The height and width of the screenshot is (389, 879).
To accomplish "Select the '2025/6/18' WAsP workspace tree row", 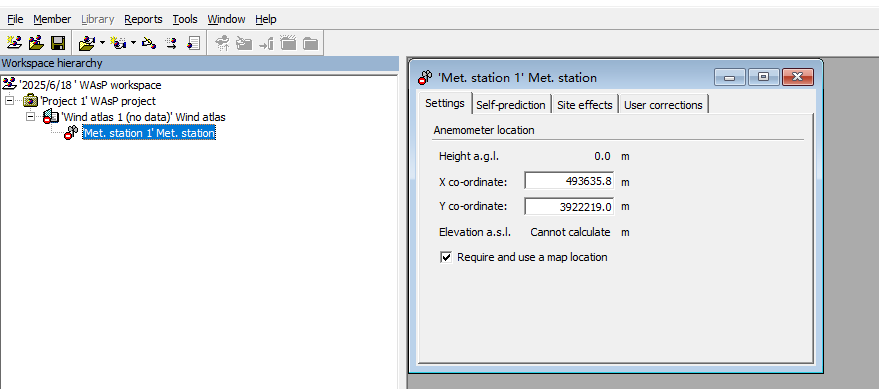I will (x=90, y=85).
